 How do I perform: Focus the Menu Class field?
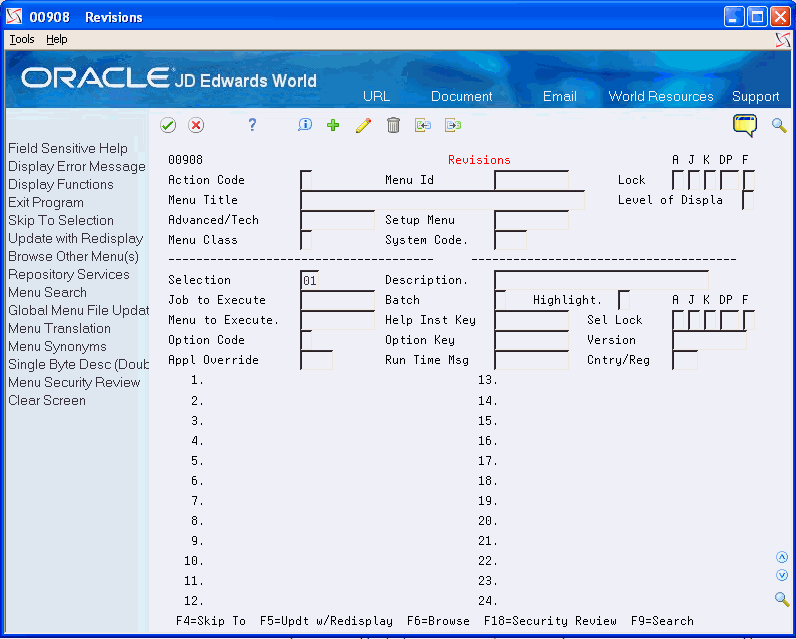(306, 240)
